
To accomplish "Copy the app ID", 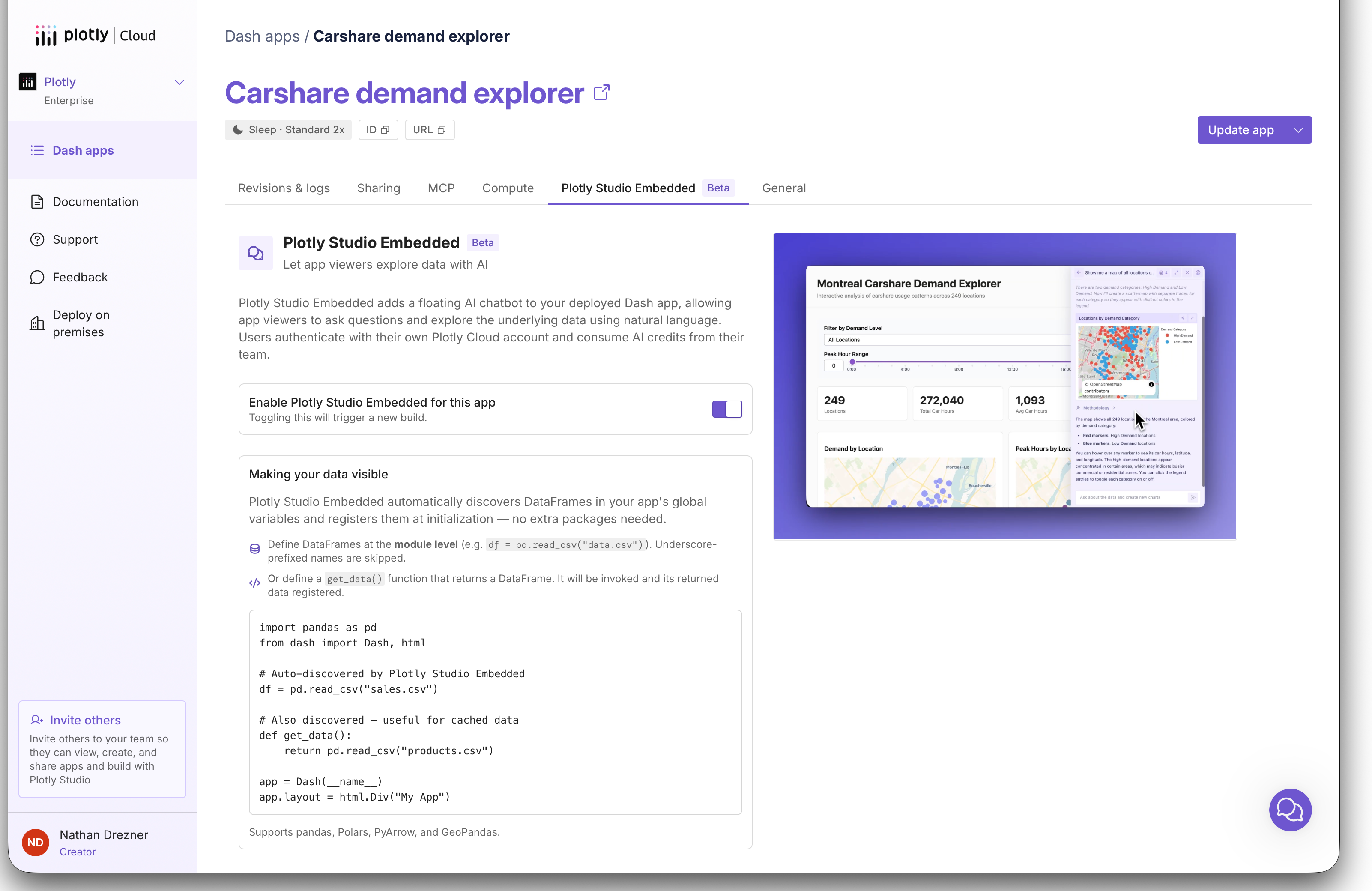I will click(378, 130).
